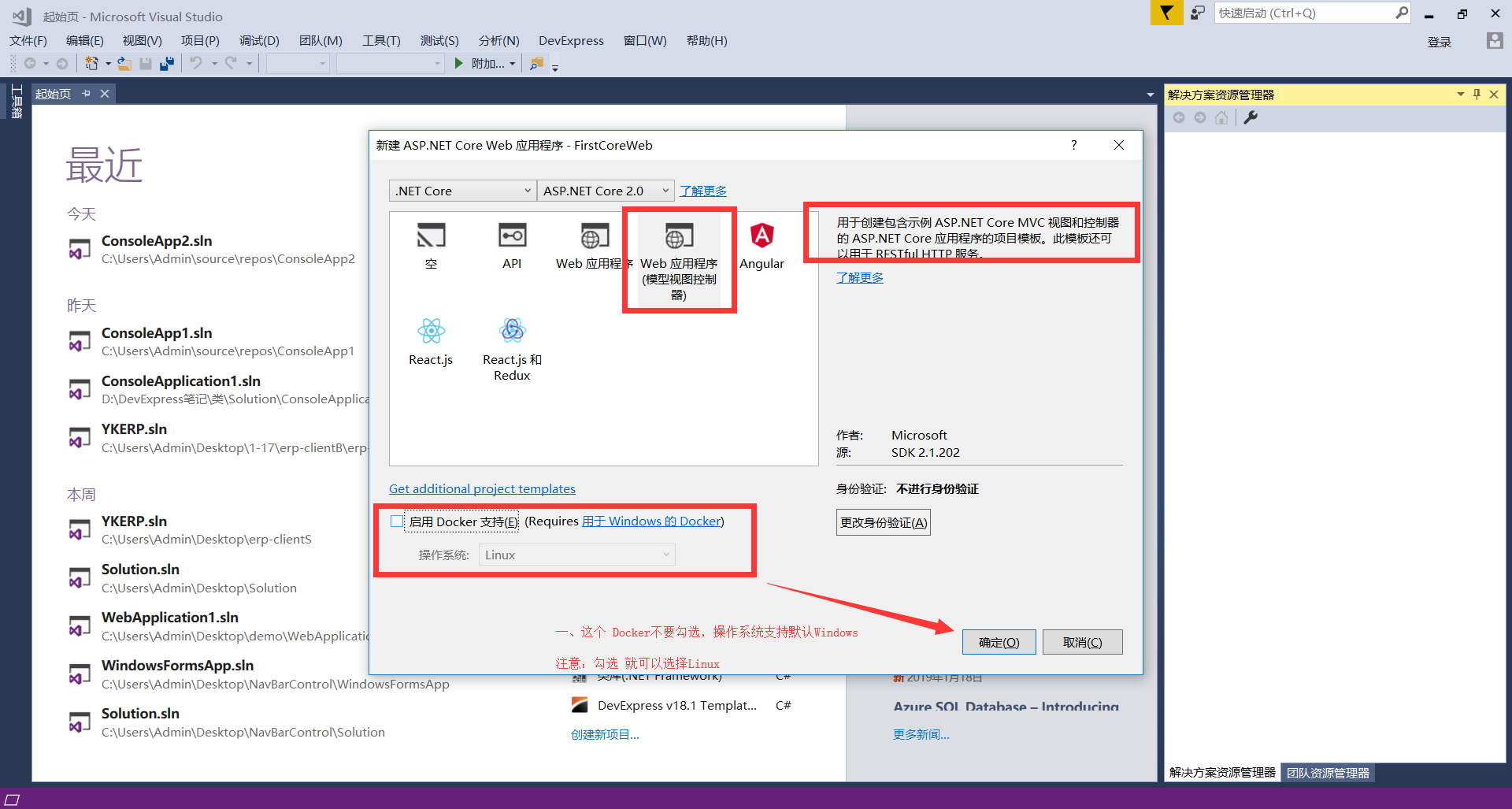This screenshot has width=1512, height=809.
Task: Click the notifications flag icon in title bar
Action: pyautogui.click(x=1166, y=13)
